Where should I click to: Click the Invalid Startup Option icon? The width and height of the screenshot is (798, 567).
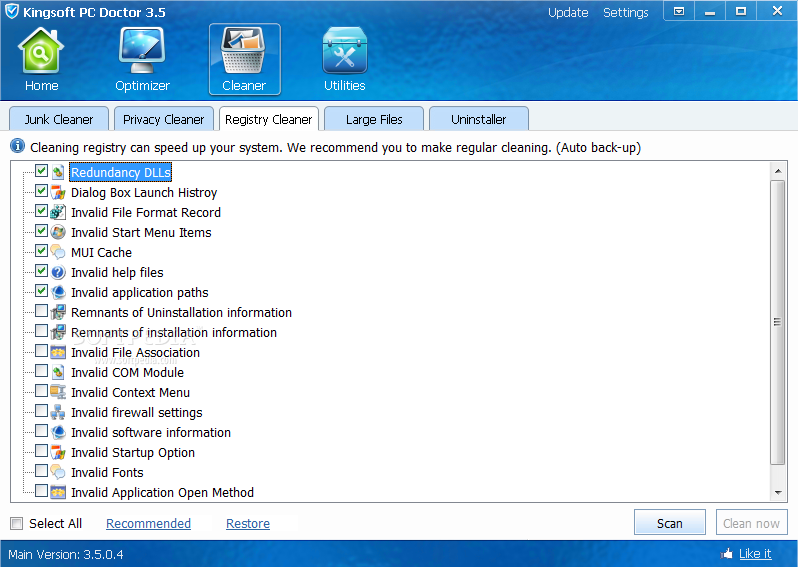(58, 452)
